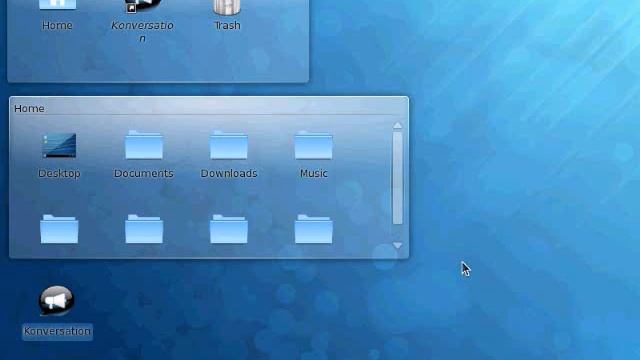Open italic Konversation shortcut in top widget
This screenshot has height=360, width=640.
click(142, 6)
